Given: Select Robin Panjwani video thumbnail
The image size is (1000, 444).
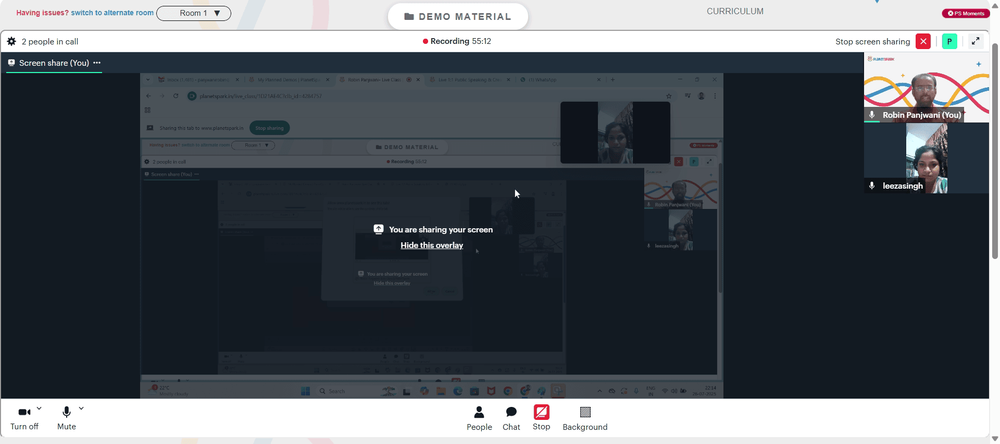Looking at the screenshot, I should (926, 87).
